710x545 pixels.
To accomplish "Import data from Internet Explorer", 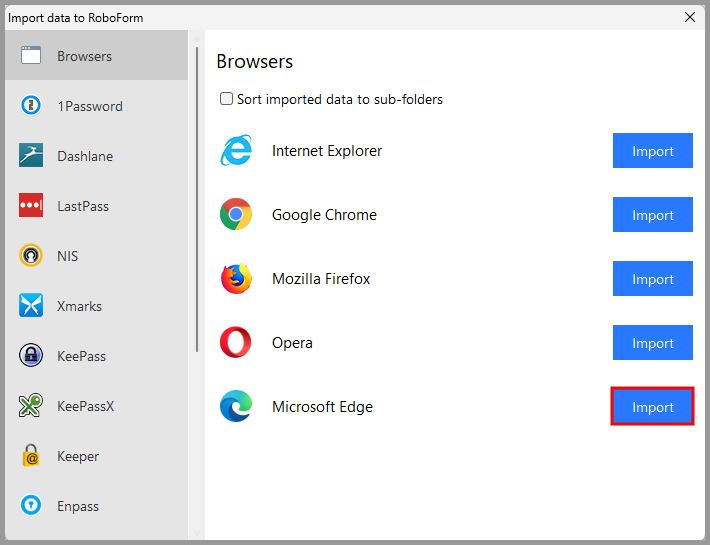I will pyautogui.click(x=652, y=151).
